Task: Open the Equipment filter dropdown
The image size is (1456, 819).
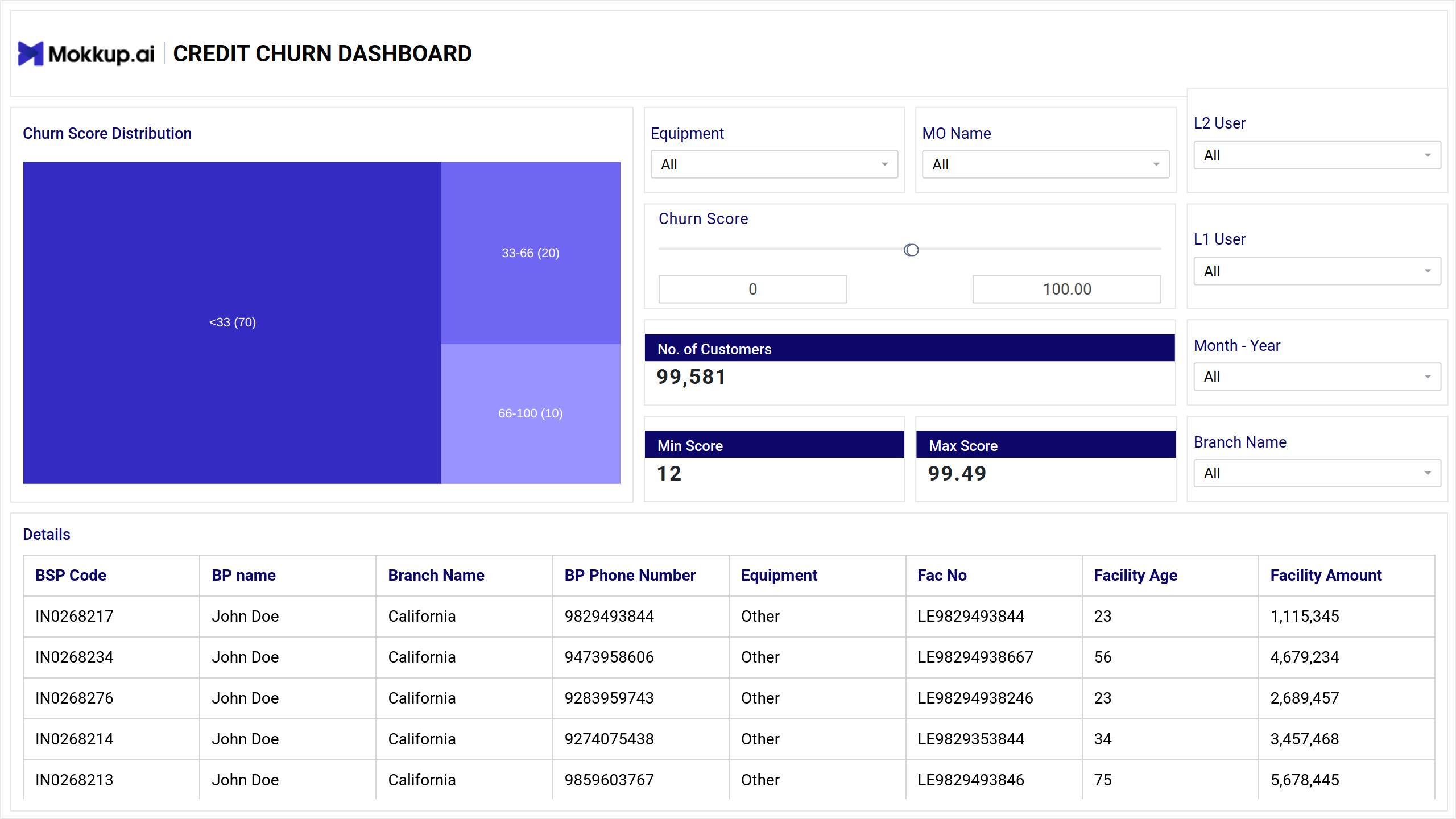Action: (x=774, y=164)
